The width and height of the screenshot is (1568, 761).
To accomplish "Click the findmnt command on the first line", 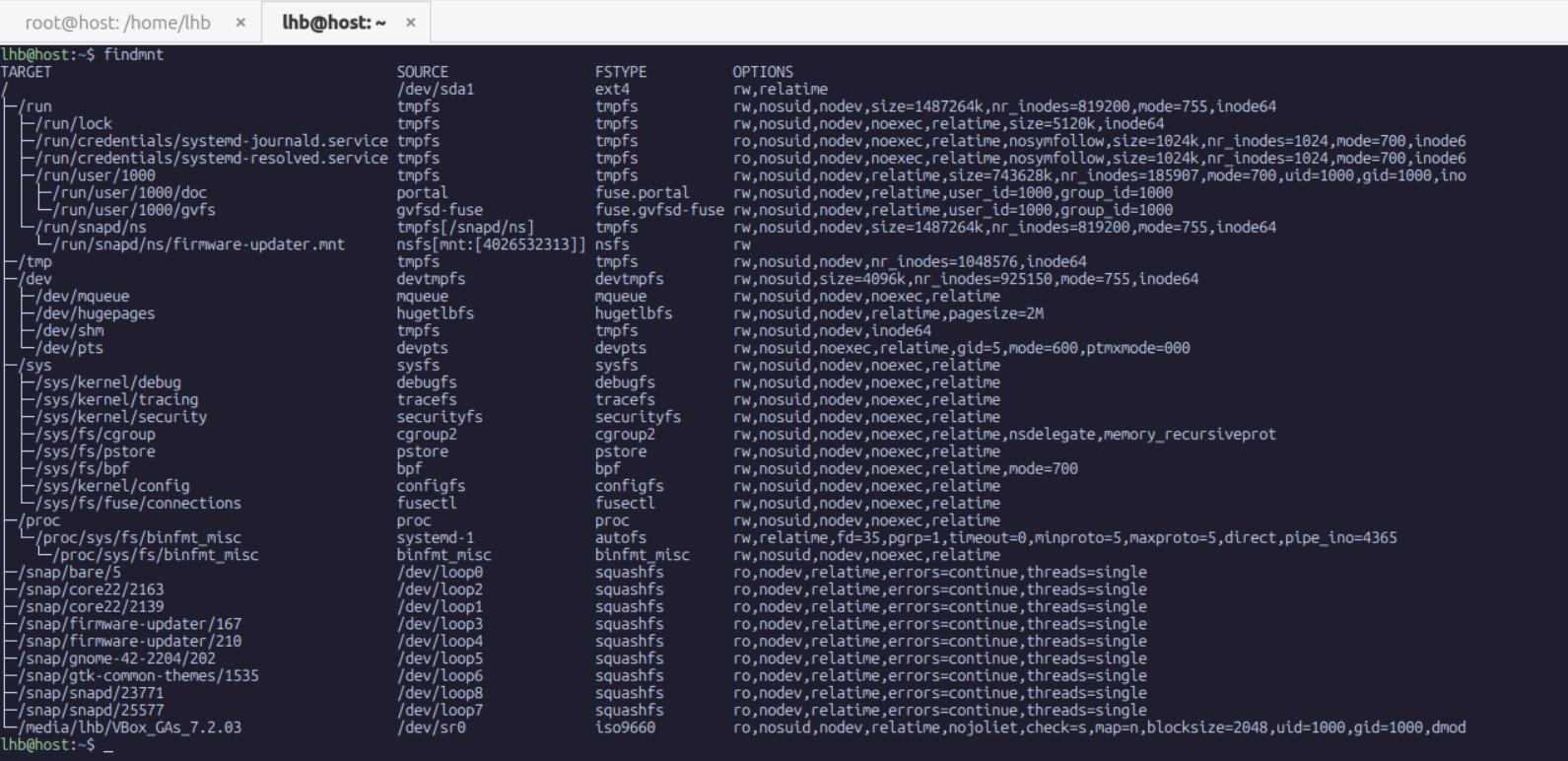I will coord(133,54).
